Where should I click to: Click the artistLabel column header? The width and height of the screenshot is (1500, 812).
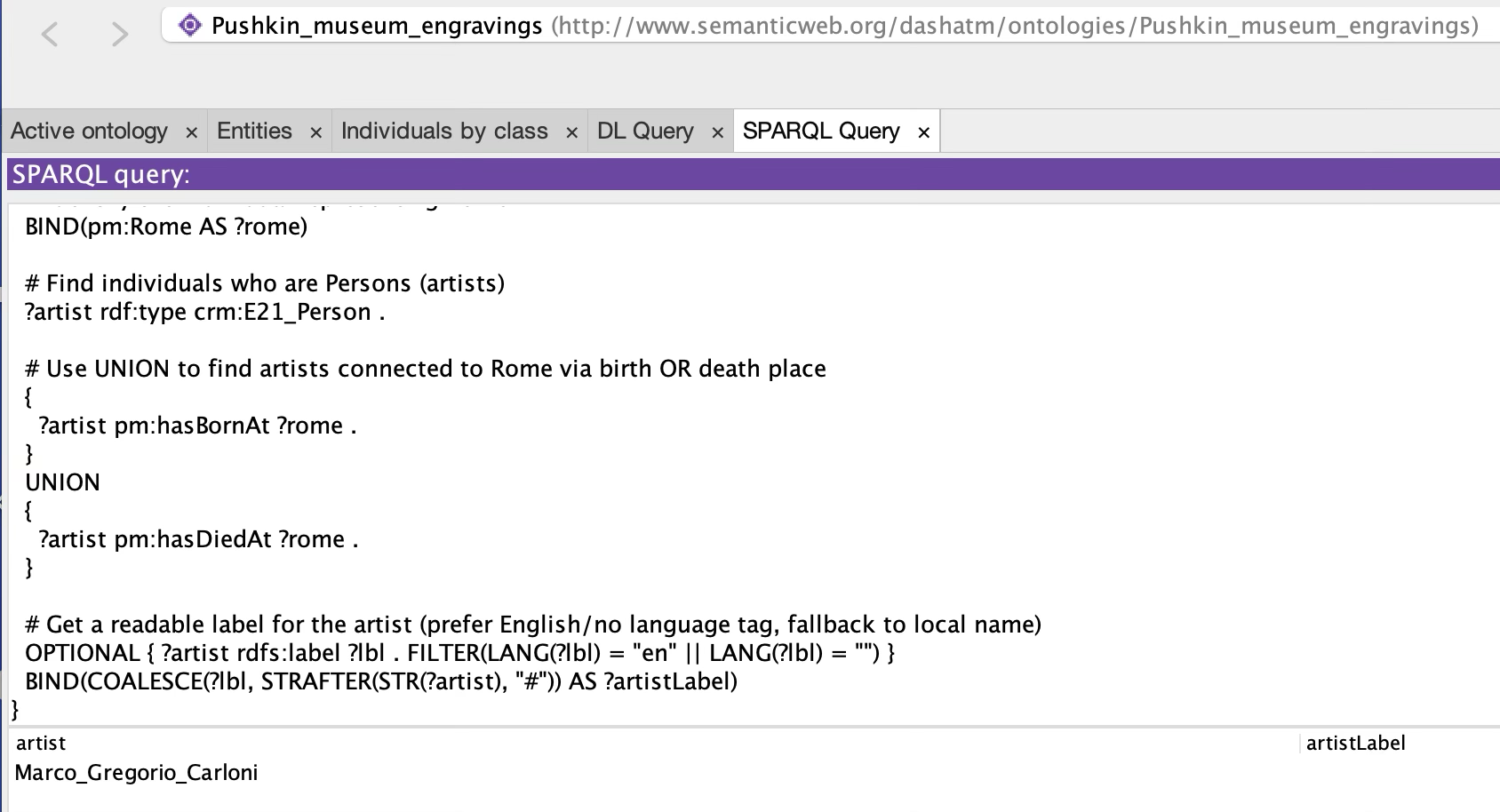[x=1355, y=744]
